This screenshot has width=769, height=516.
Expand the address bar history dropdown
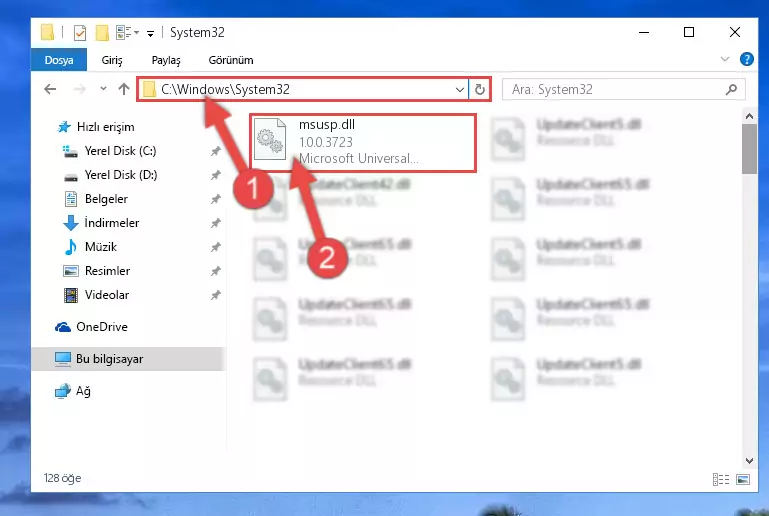(460, 89)
